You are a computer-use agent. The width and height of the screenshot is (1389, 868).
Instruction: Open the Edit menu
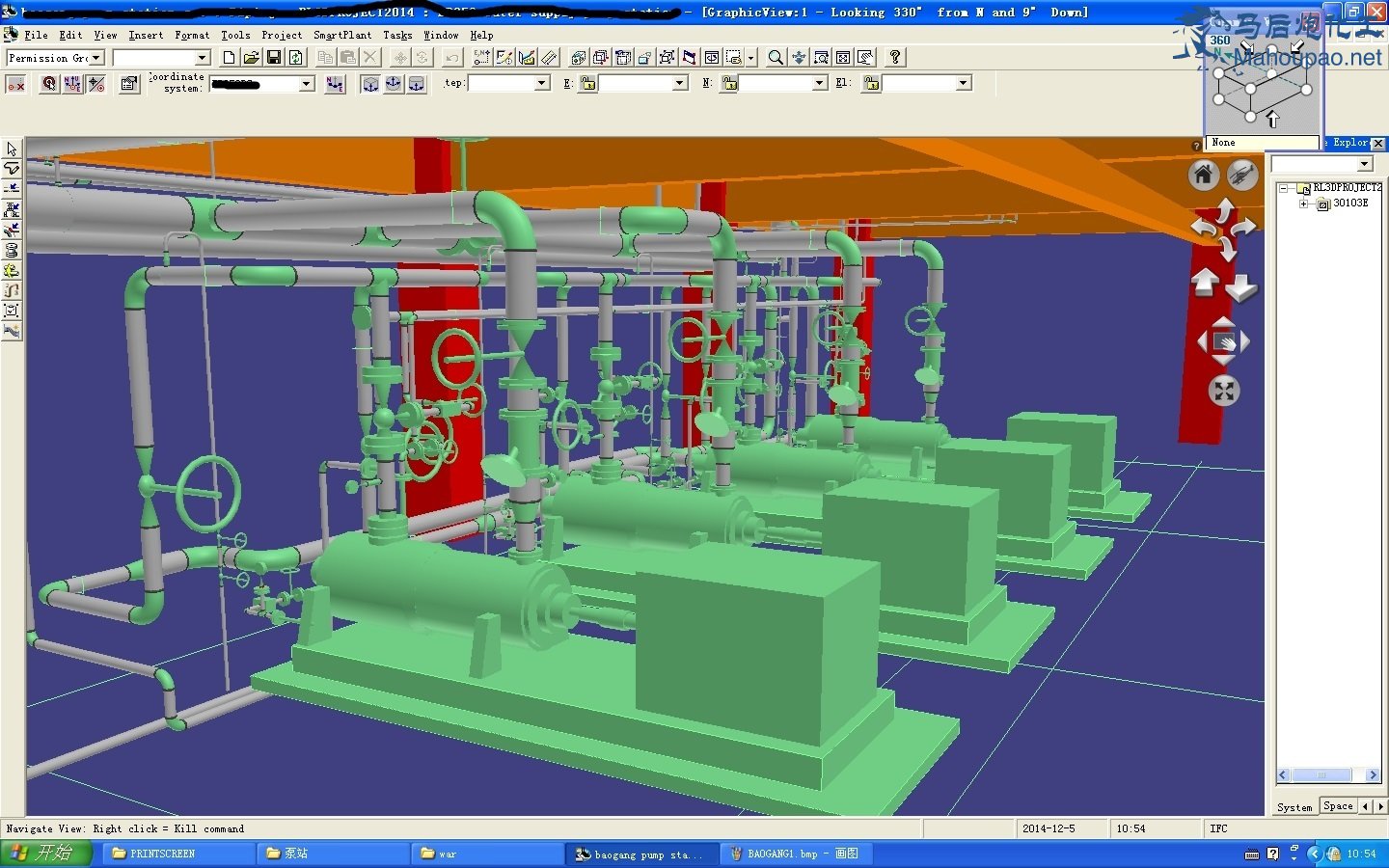click(70, 35)
